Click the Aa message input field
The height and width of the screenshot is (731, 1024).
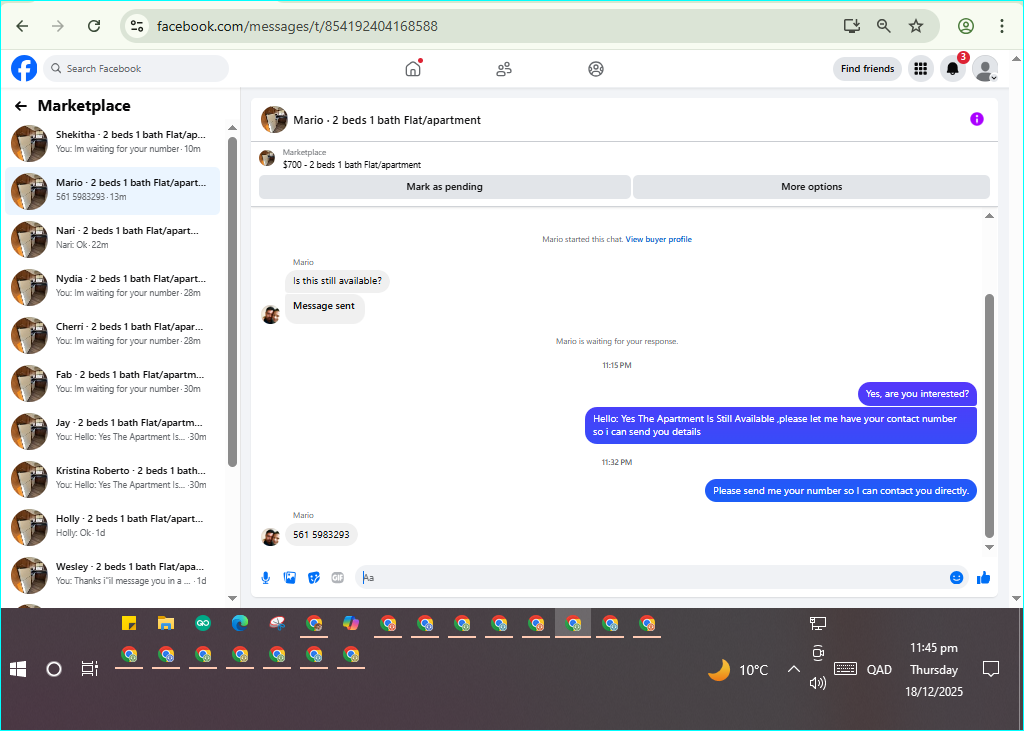coord(653,577)
